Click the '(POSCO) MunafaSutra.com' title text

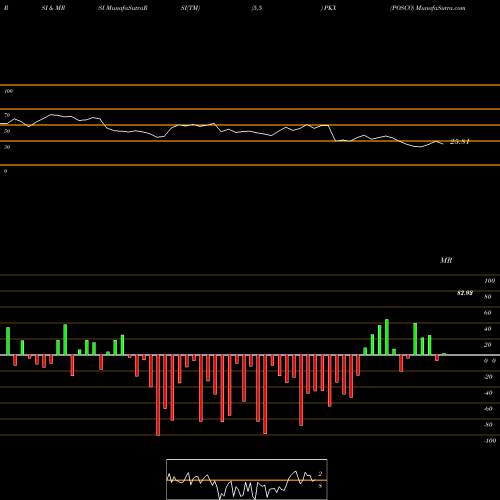pos(428,8)
